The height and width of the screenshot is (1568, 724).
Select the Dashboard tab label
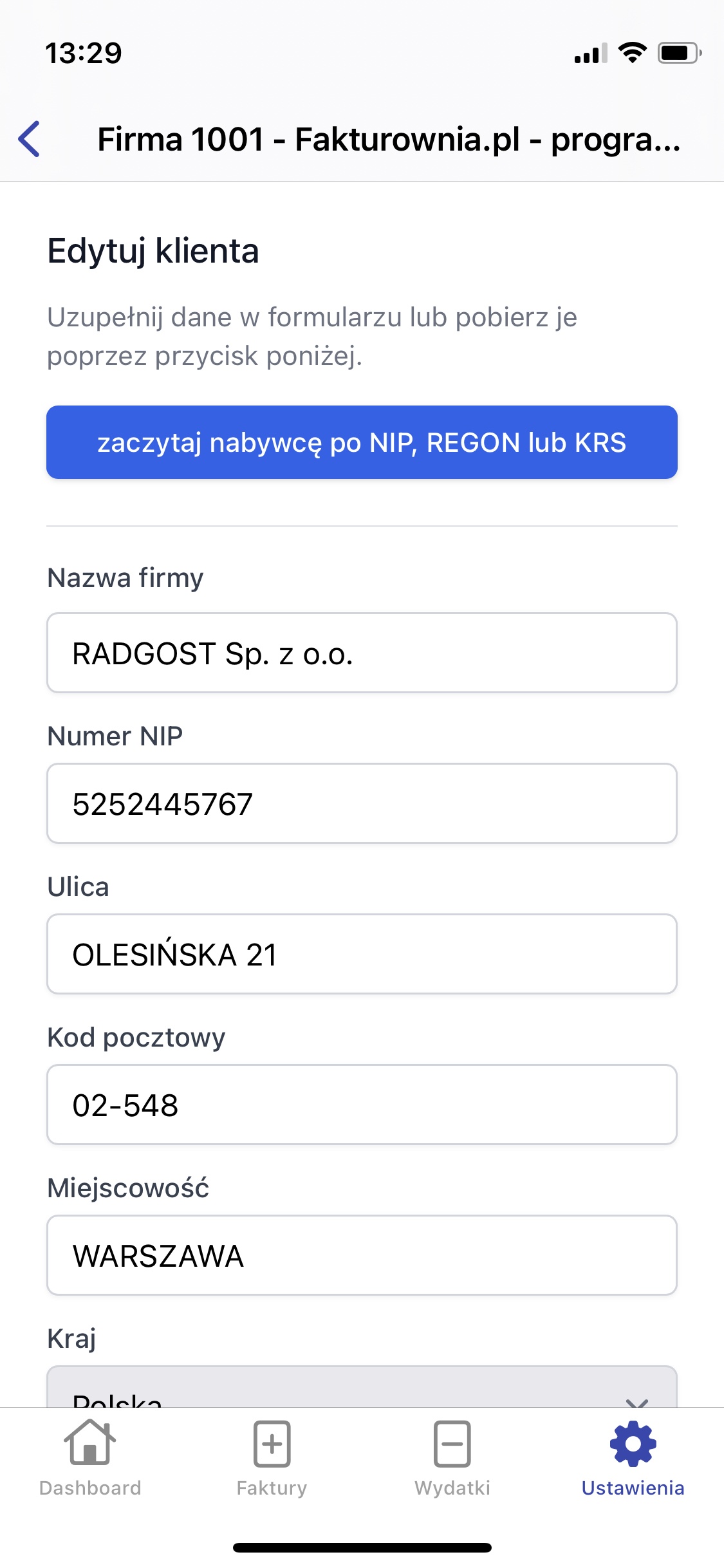pos(90,1488)
